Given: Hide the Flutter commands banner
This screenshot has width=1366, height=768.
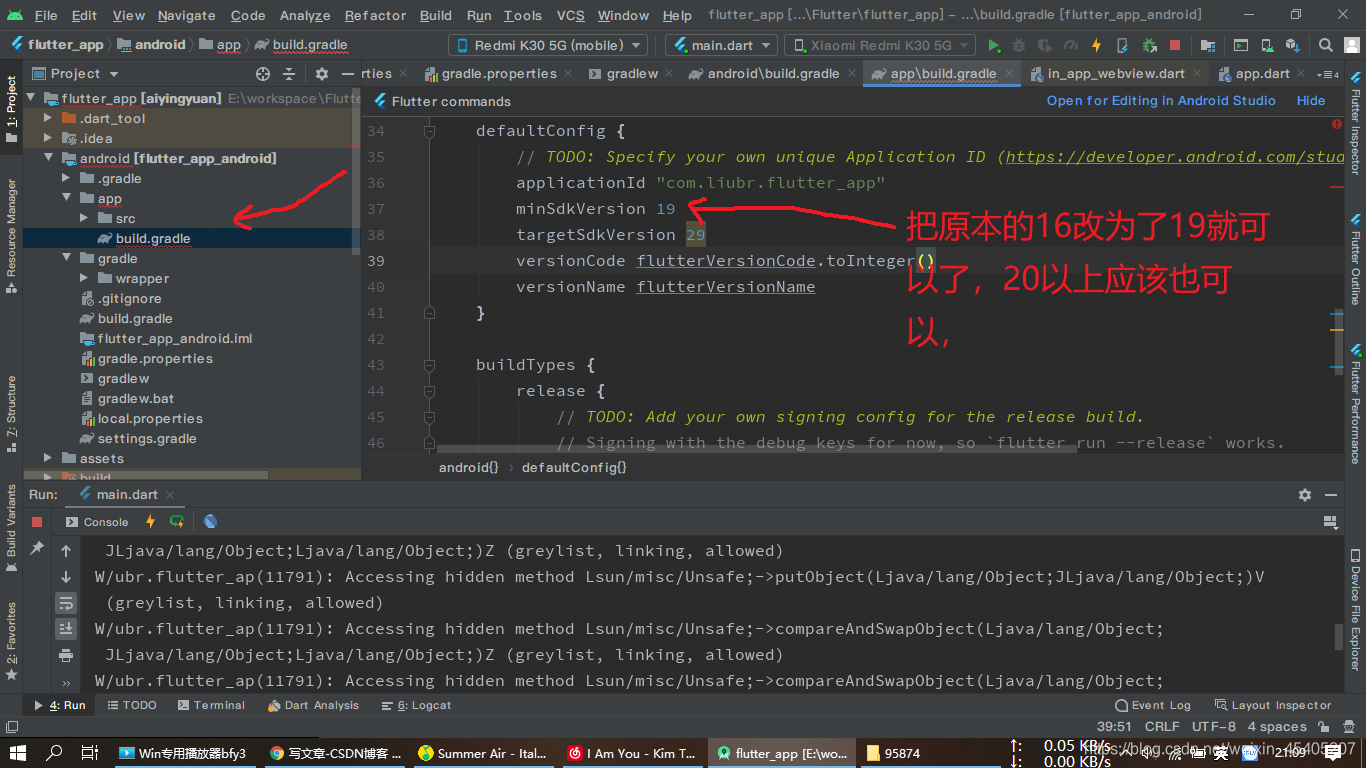Looking at the screenshot, I should click(1311, 101).
